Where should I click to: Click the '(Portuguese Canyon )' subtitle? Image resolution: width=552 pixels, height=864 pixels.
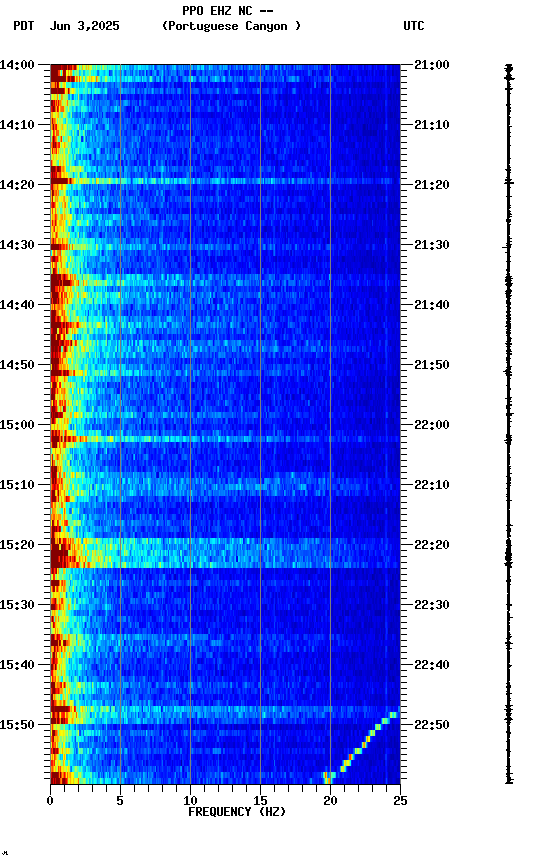click(x=231, y=26)
